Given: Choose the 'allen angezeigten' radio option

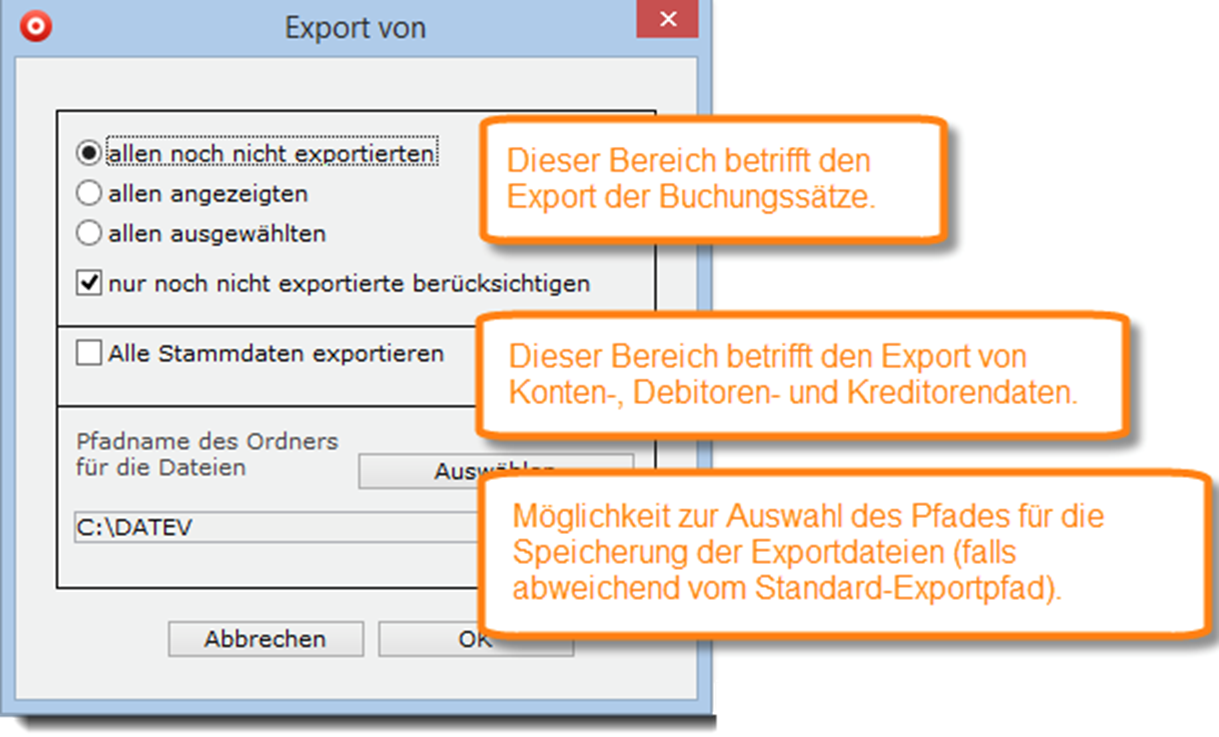Looking at the screenshot, I should coord(89,193).
